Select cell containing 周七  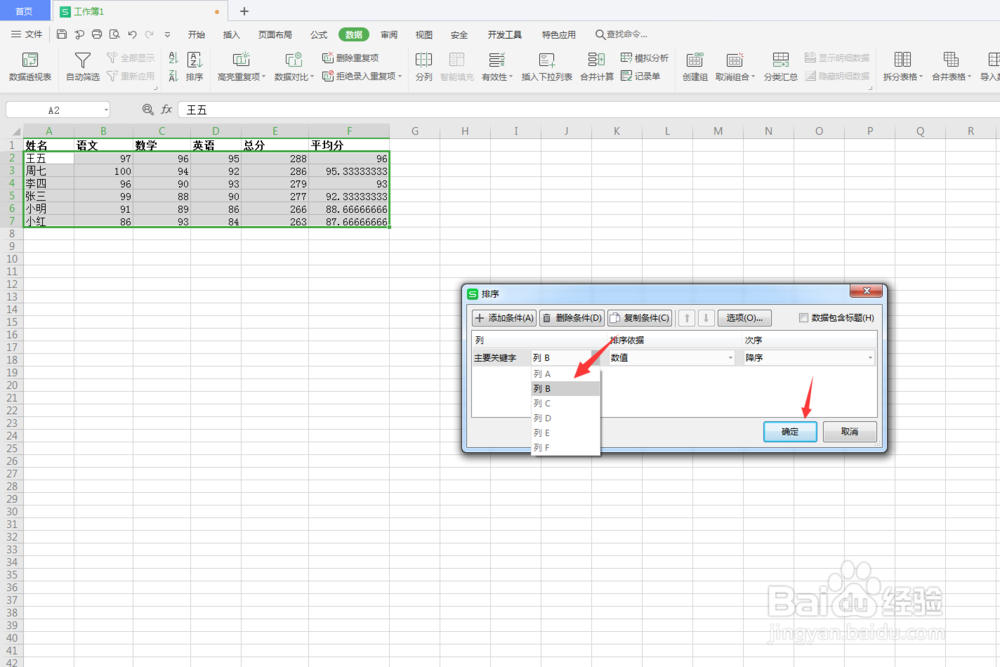point(48,171)
